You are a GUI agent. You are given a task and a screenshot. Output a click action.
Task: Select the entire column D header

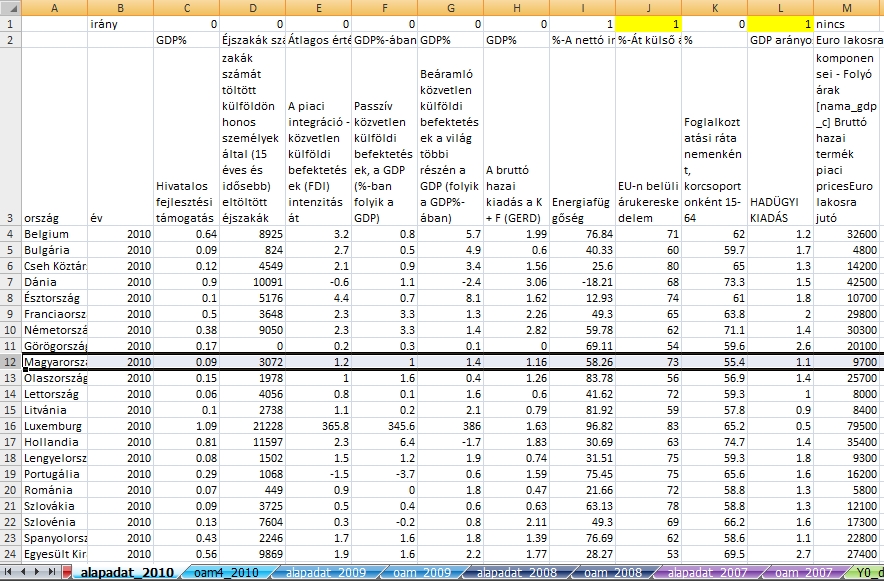(x=251, y=7)
